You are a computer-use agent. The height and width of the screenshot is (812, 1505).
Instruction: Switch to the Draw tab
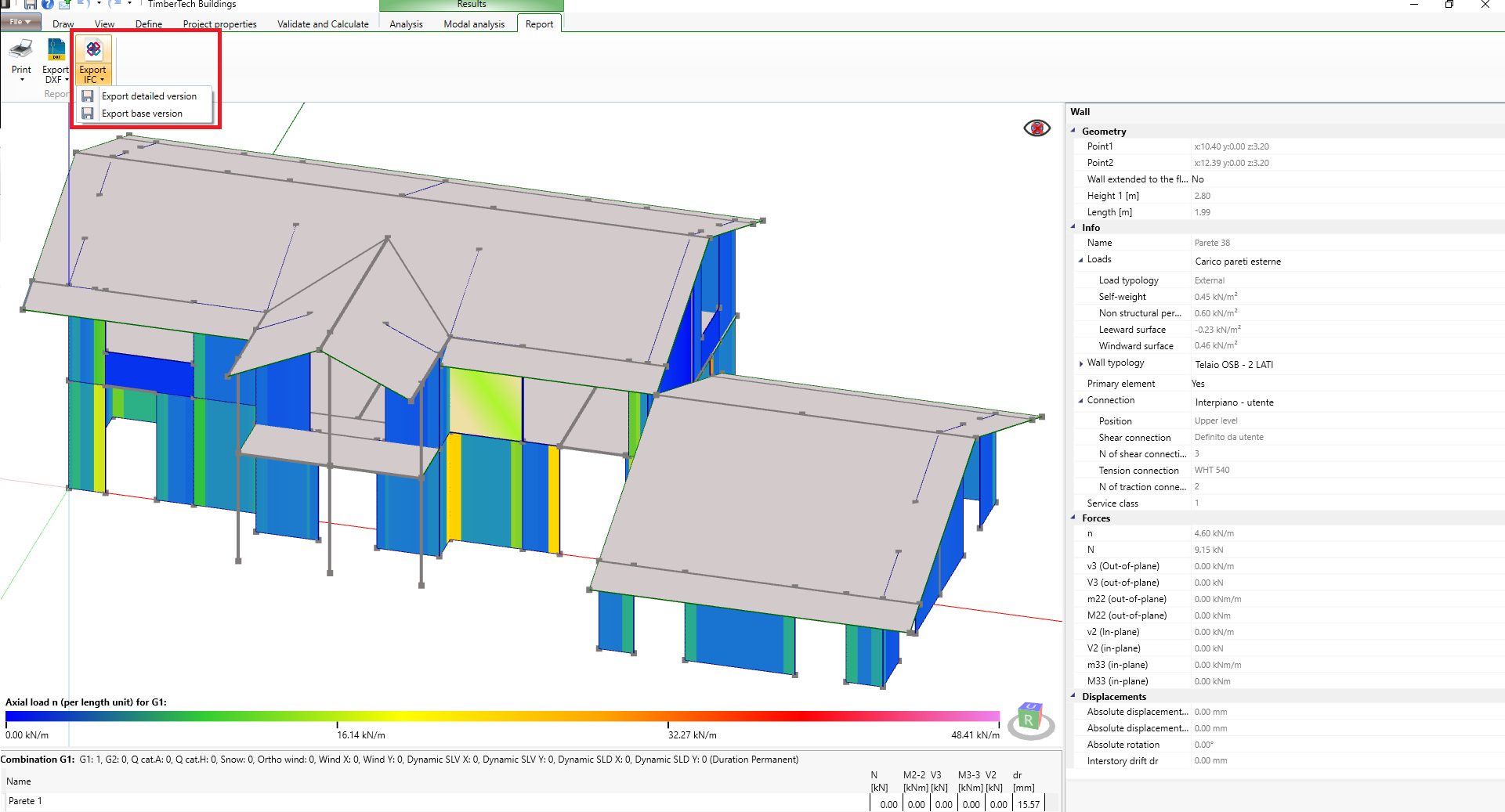point(63,24)
